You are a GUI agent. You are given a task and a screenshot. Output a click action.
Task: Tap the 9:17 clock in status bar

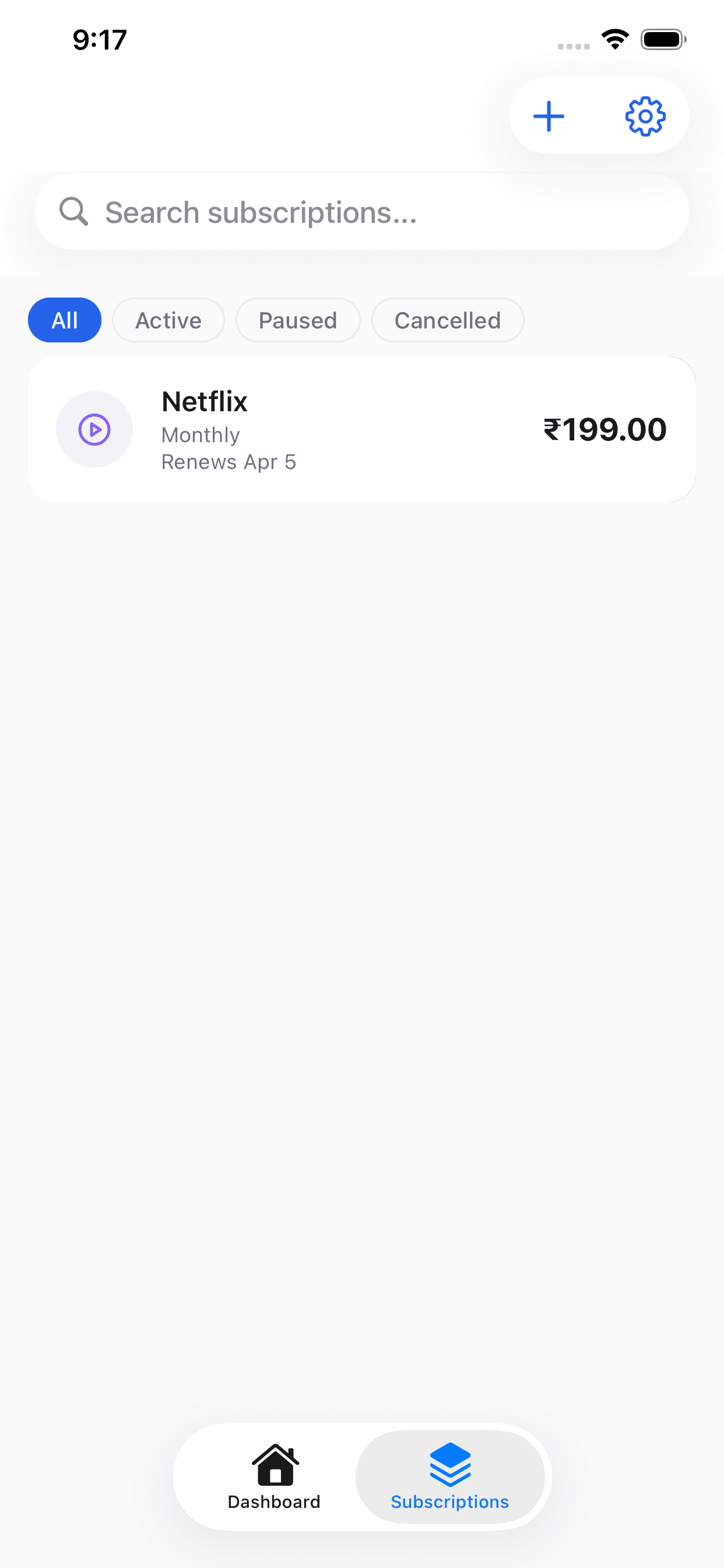tap(100, 40)
